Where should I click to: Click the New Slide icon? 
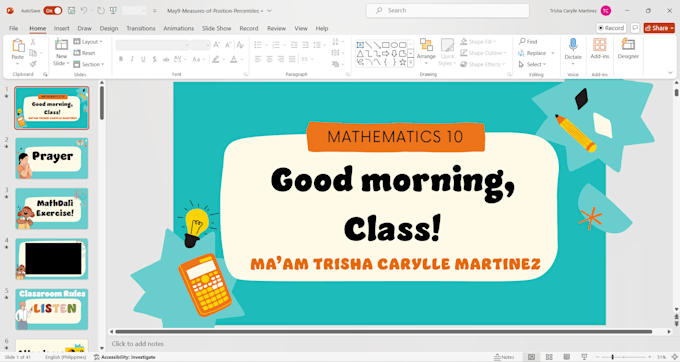61,44
